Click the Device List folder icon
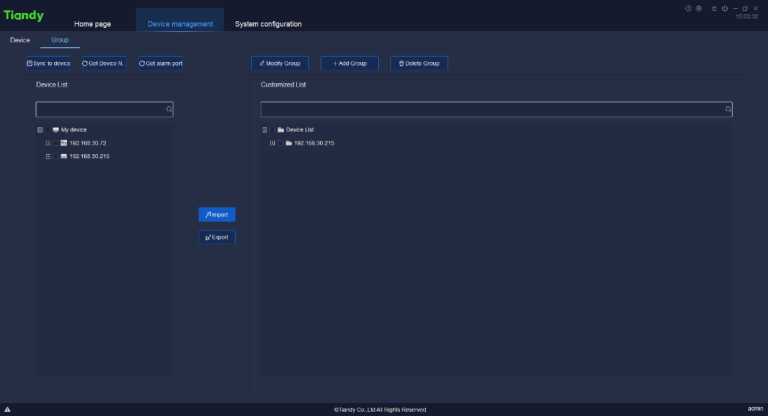Screen dimensions: 768x416 click(281, 130)
